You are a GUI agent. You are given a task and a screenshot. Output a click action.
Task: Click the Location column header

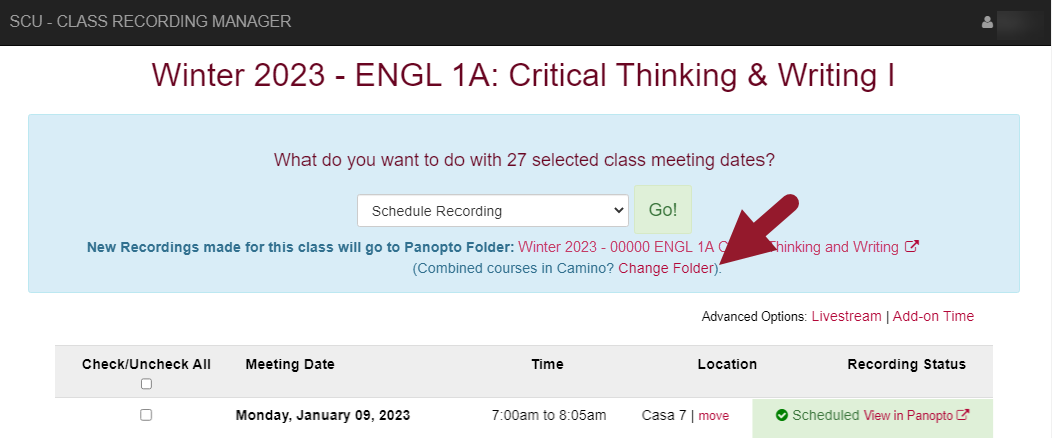(x=727, y=364)
